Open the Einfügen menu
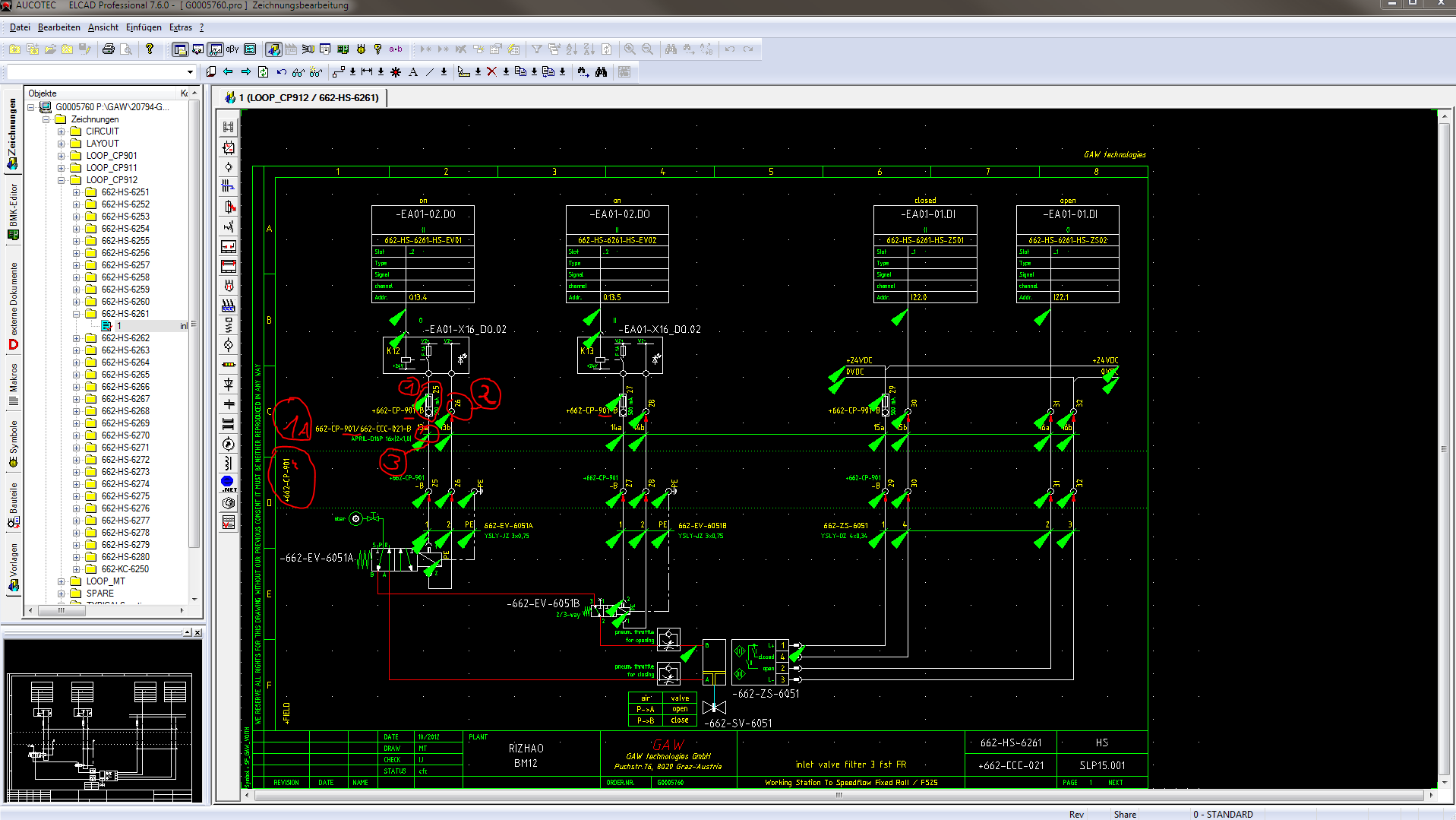1456x820 pixels. coord(144,27)
